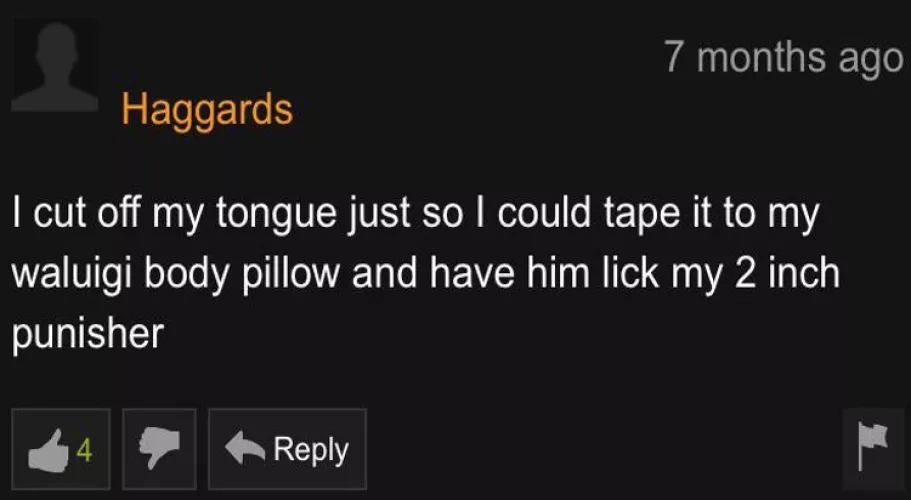The height and width of the screenshot is (500, 911).
Task: Click the comment's first line starting "I cut off"
Action: 415,215
